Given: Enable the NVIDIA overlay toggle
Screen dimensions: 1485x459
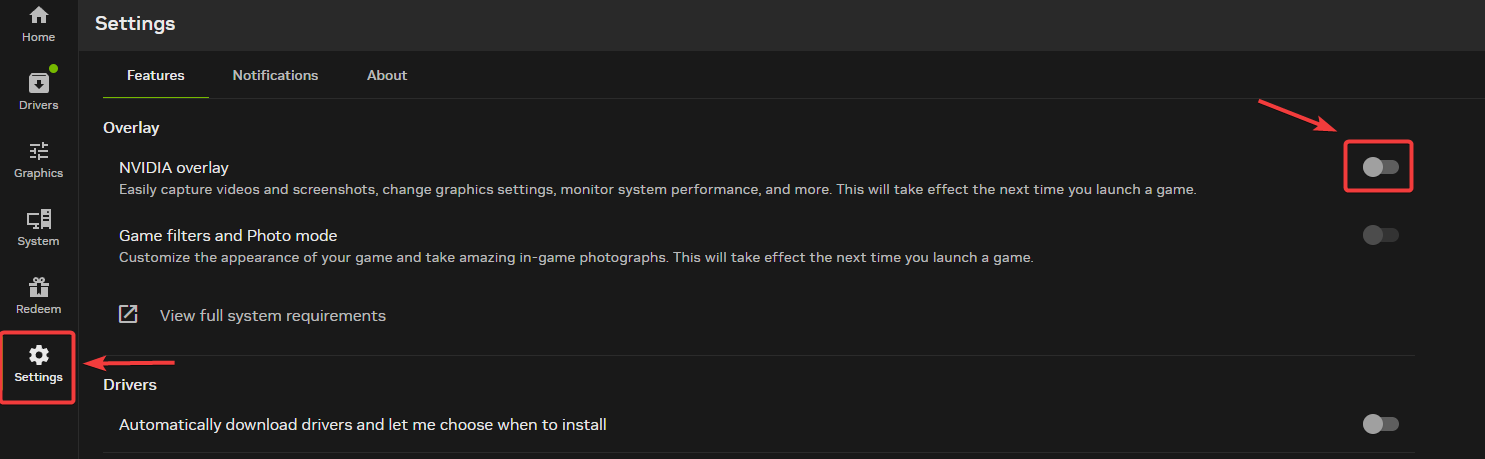Looking at the screenshot, I should pyautogui.click(x=1380, y=167).
